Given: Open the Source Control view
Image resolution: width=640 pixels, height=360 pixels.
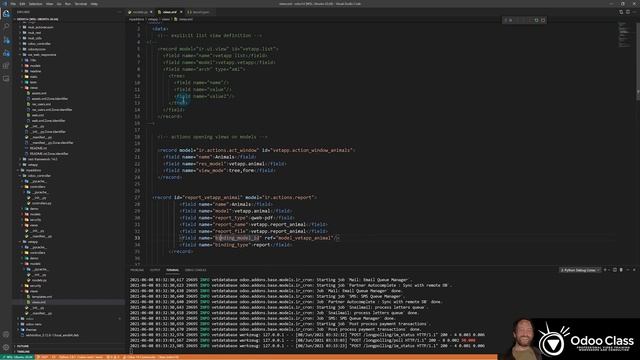Looking at the screenshot, I should 6,40.
